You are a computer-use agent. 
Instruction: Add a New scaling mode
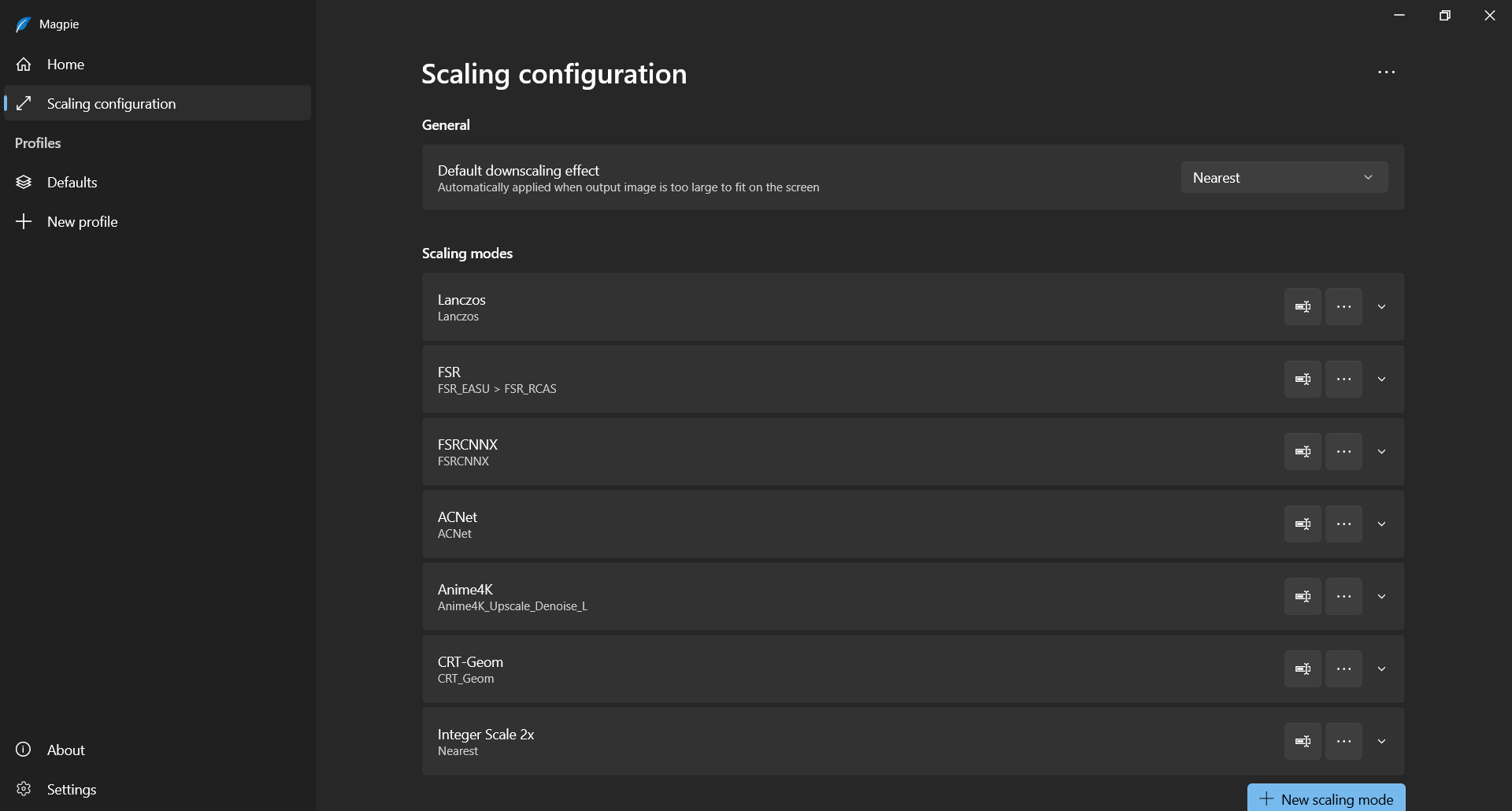coord(1326,798)
